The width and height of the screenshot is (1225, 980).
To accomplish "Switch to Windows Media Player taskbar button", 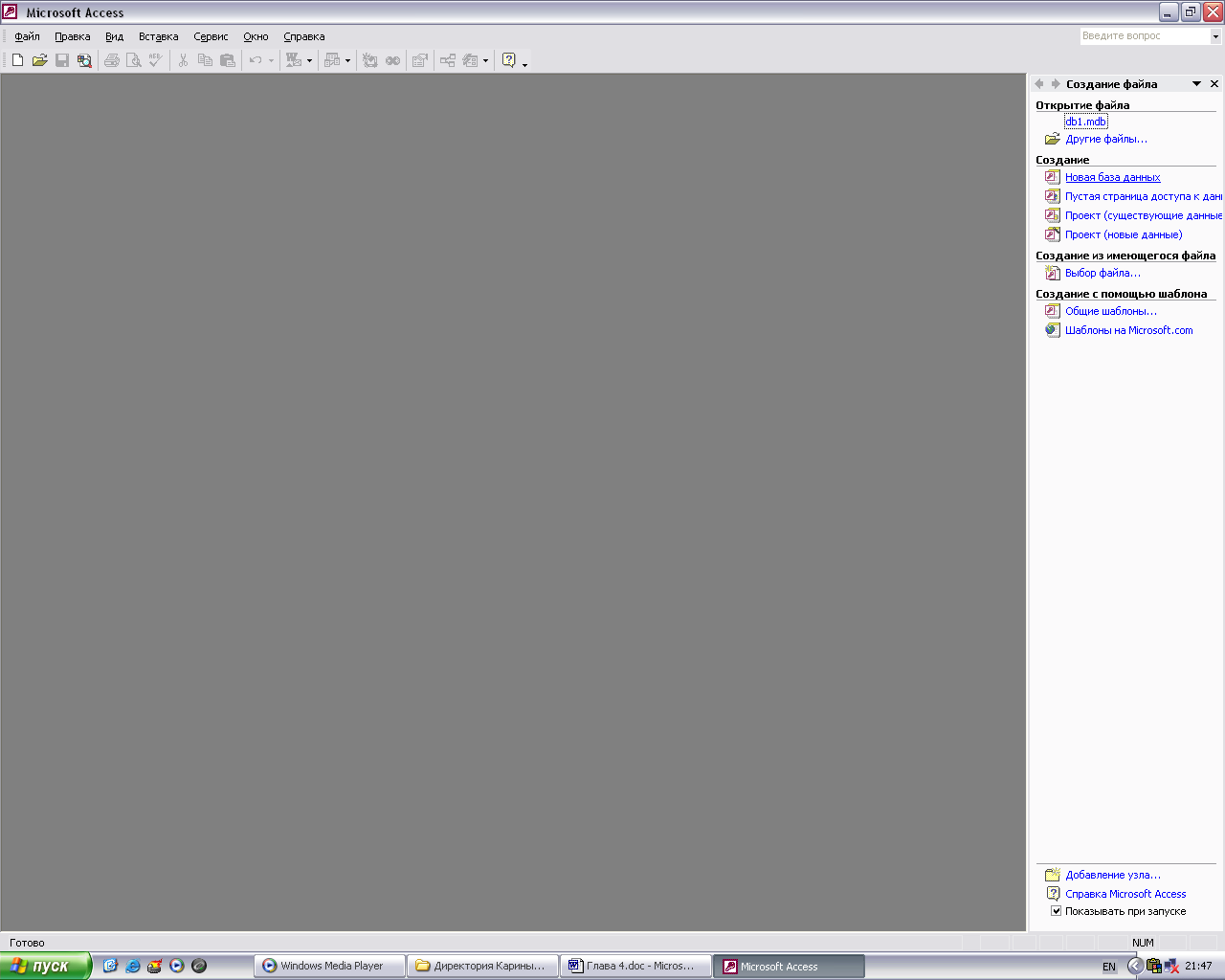I will click(330, 966).
